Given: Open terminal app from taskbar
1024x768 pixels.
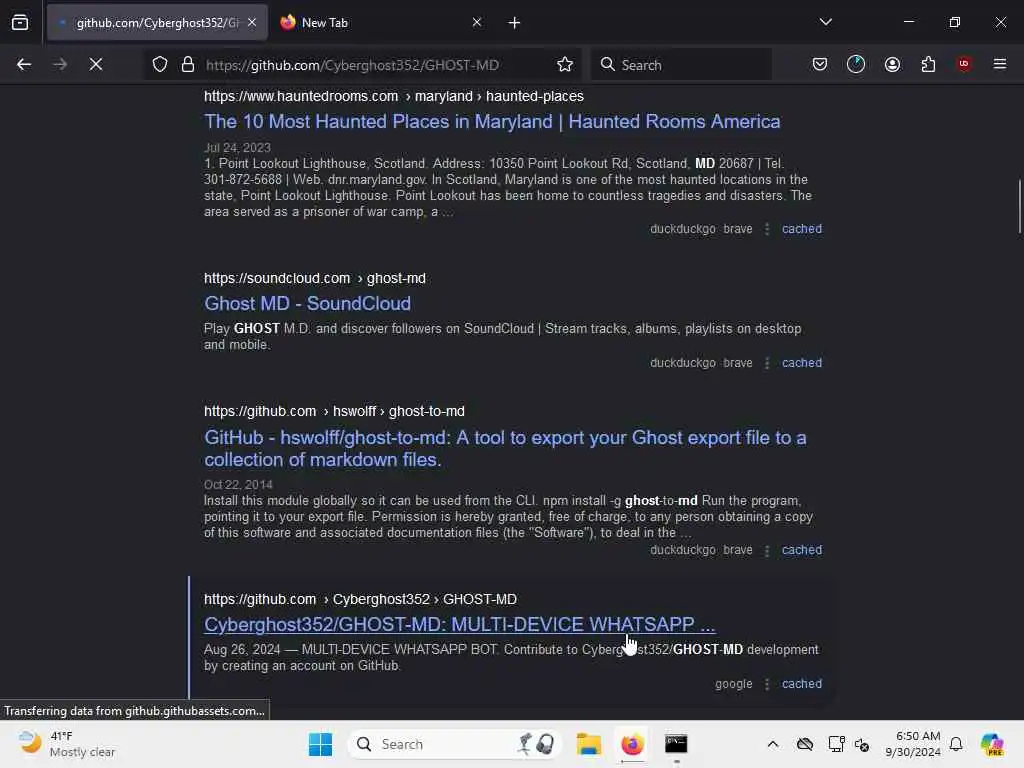Looking at the screenshot, I should click(676, 744).
